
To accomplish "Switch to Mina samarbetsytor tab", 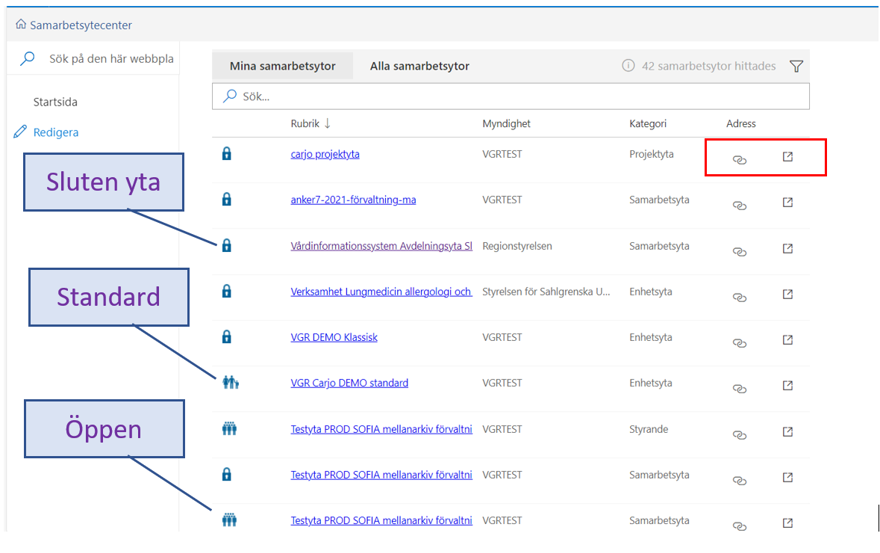I will 282,66.
